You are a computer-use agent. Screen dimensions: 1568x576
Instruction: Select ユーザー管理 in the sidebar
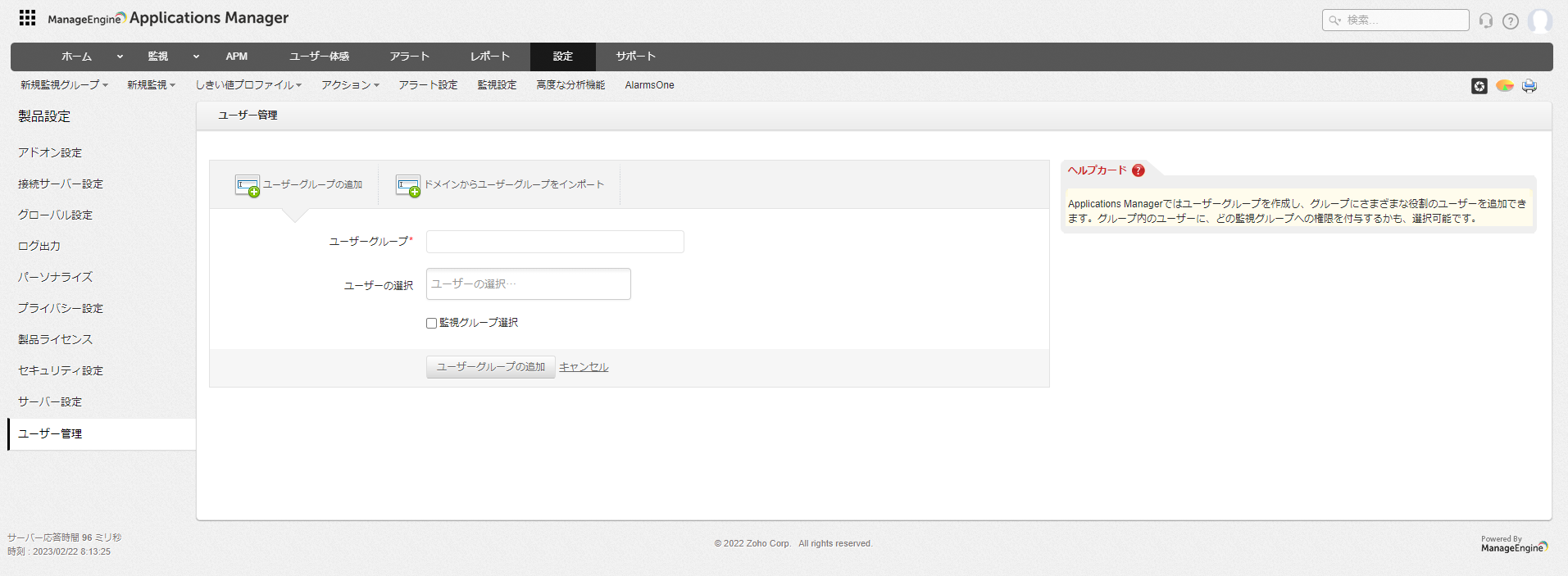[x=102, y=434]
